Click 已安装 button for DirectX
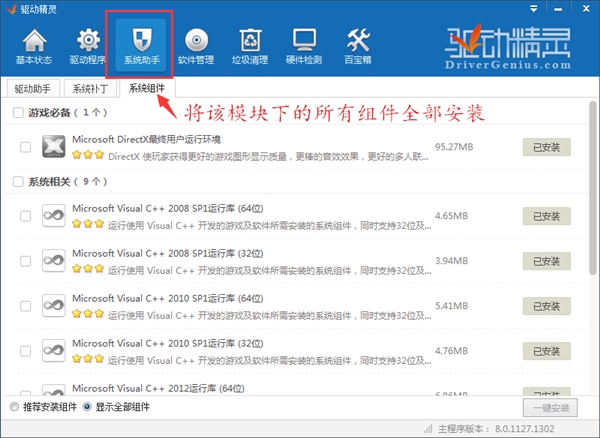 [x=547, y=147]
